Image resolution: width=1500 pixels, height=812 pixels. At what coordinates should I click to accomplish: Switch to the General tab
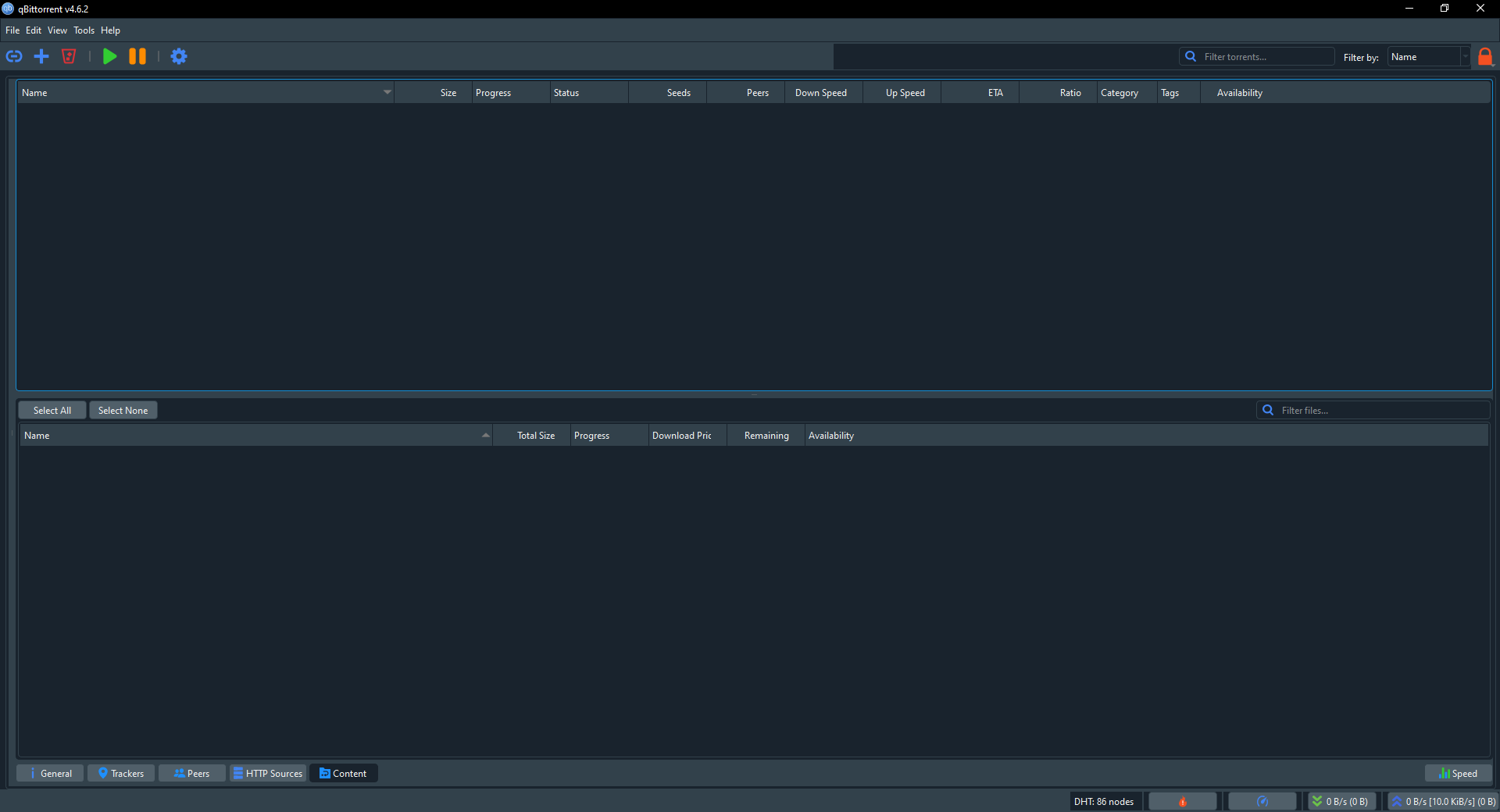(50, 773)
